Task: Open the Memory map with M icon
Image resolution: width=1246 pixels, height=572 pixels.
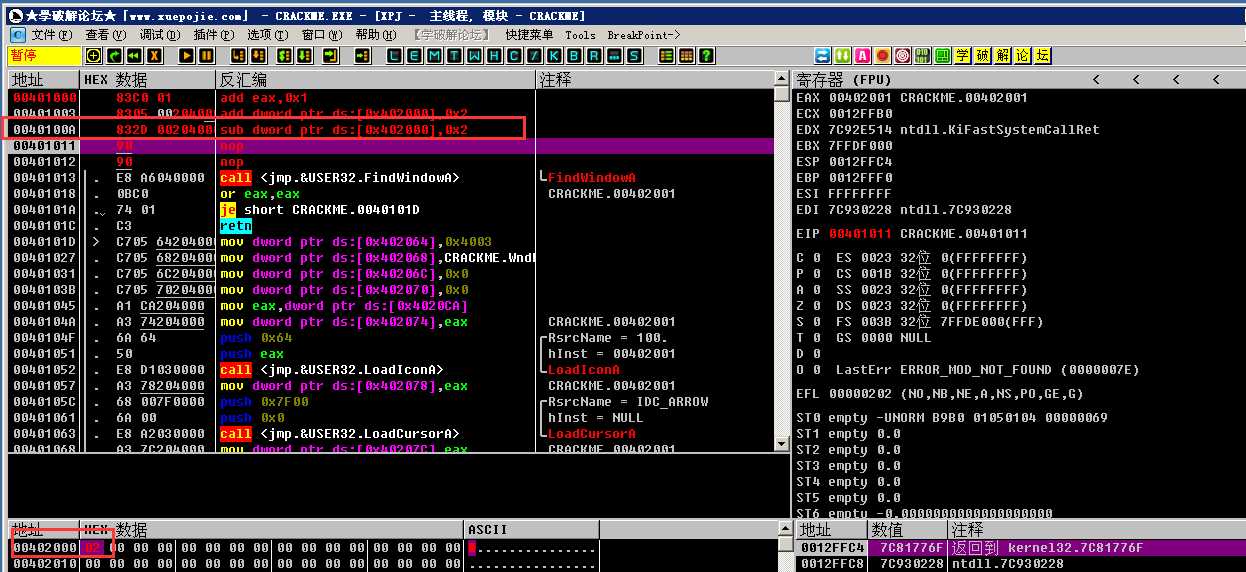Action: (x=433, y=56)
